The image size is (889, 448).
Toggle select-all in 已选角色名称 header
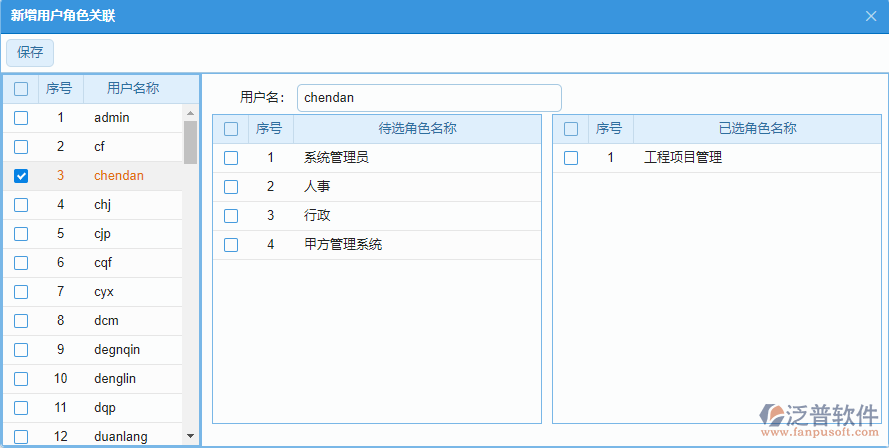(x=571, y=129)
